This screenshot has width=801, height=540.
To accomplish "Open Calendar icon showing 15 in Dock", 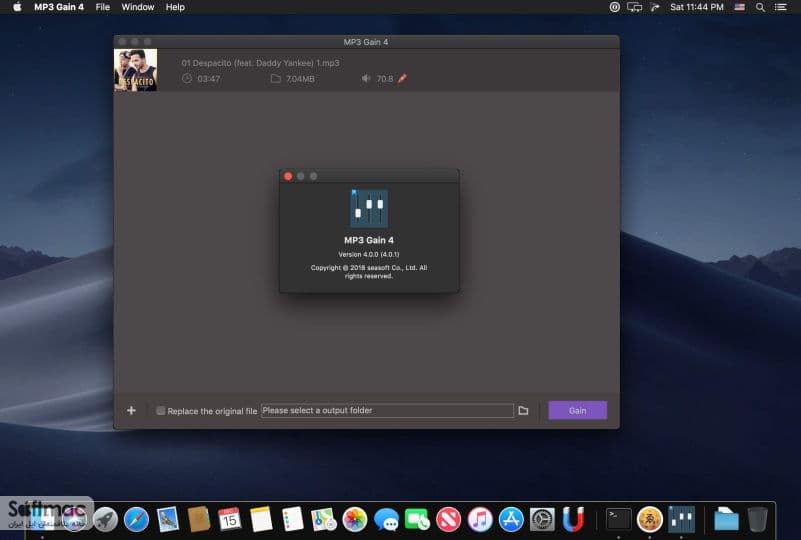I will point(229,520).
